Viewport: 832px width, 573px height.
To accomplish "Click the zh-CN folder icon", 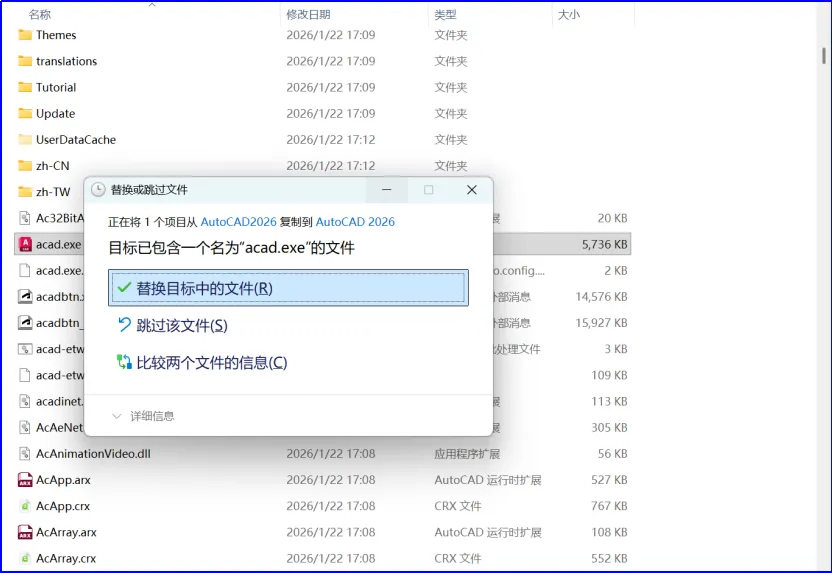I will tap(25, 166).
